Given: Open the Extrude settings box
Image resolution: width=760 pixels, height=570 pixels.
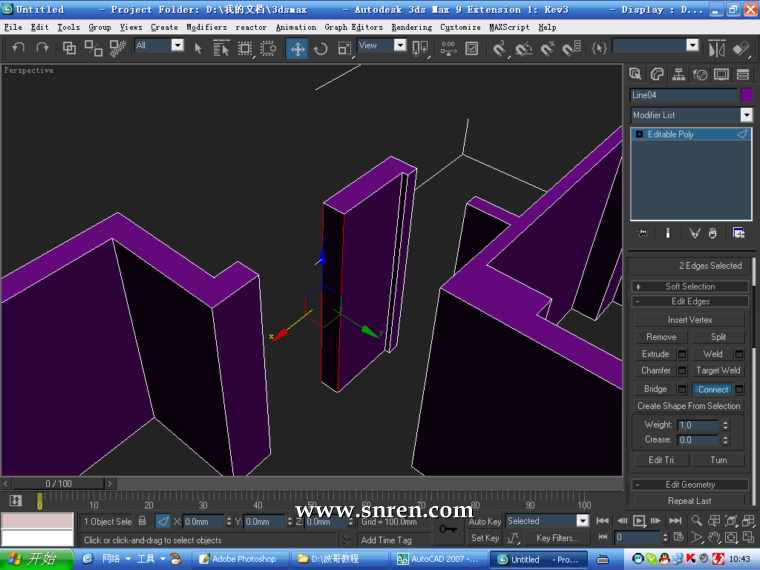Looking at the screenshot, I should 682,354.
